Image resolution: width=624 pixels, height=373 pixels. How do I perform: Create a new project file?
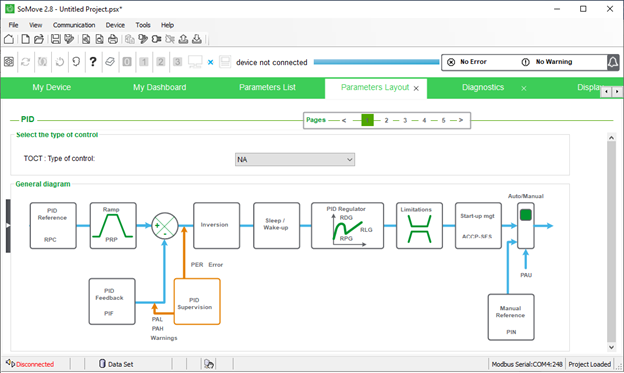(25, 39)
